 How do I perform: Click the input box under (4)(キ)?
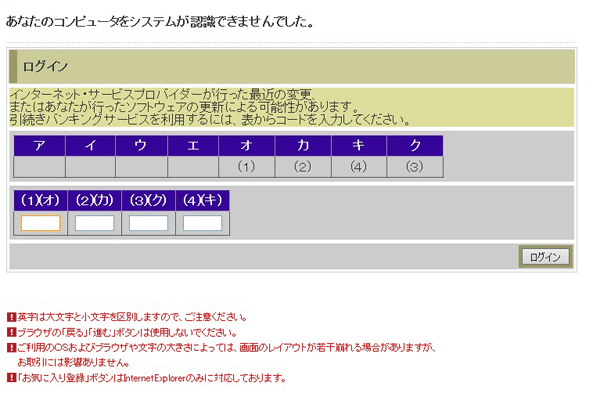(202, 223)
